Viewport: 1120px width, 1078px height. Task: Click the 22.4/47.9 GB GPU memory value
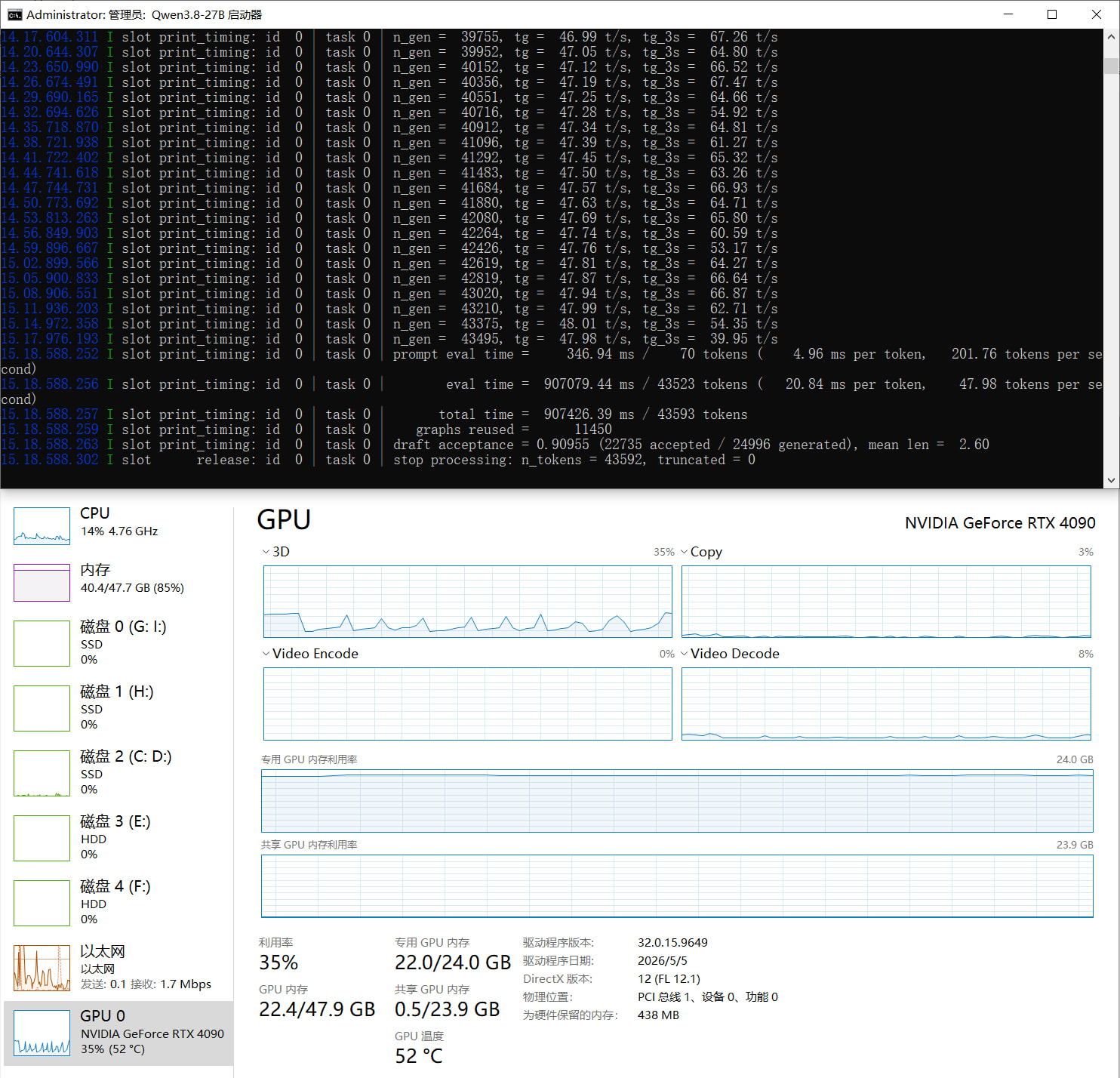317,1009
